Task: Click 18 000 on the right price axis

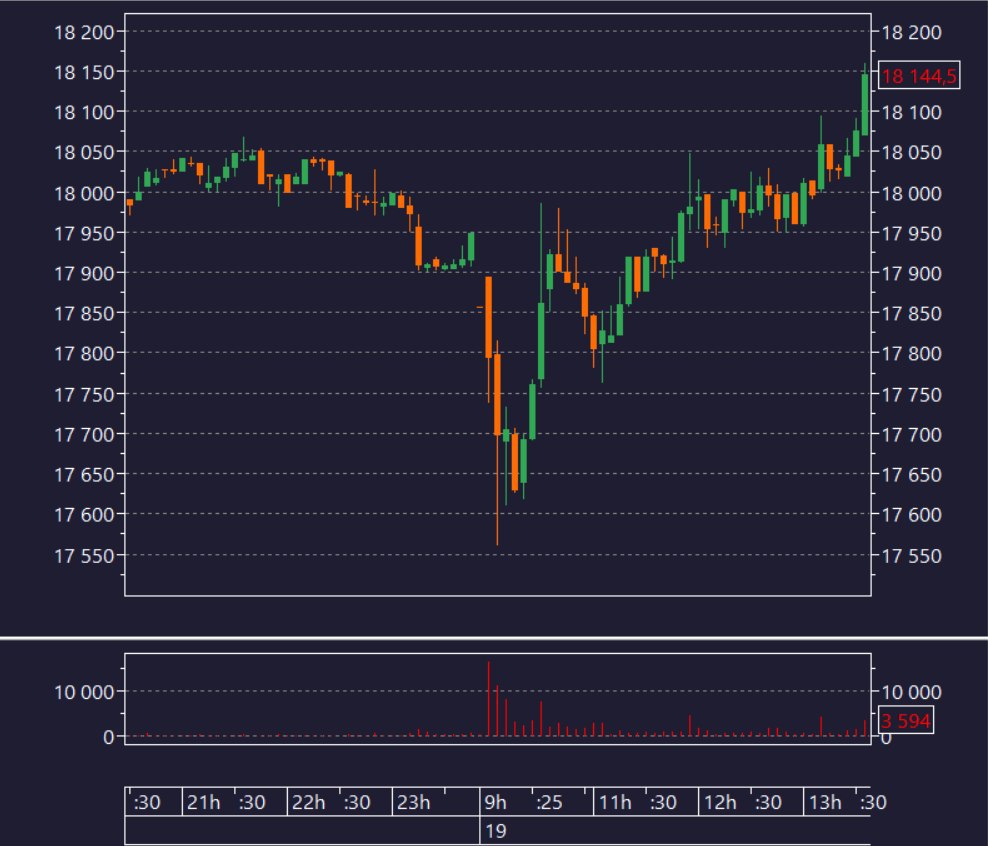Action: pyautogui.click(x=910, y=193)
